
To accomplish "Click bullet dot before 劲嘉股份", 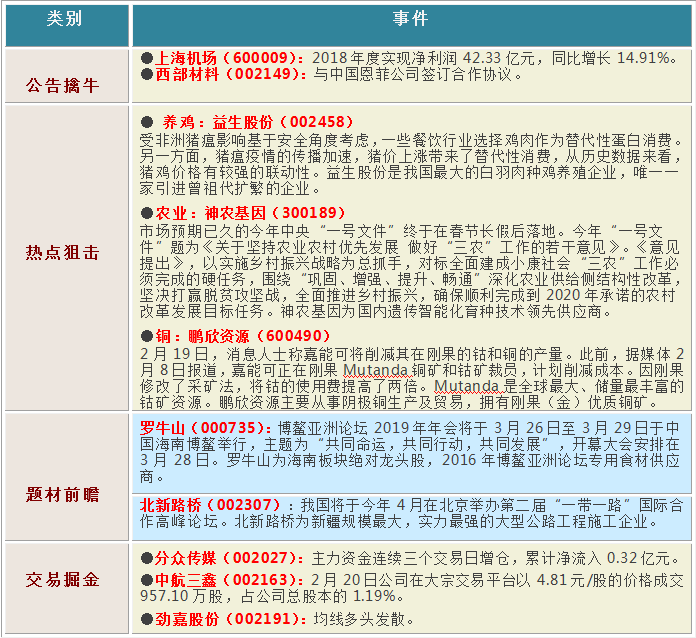I will click(x=147, y=619).
